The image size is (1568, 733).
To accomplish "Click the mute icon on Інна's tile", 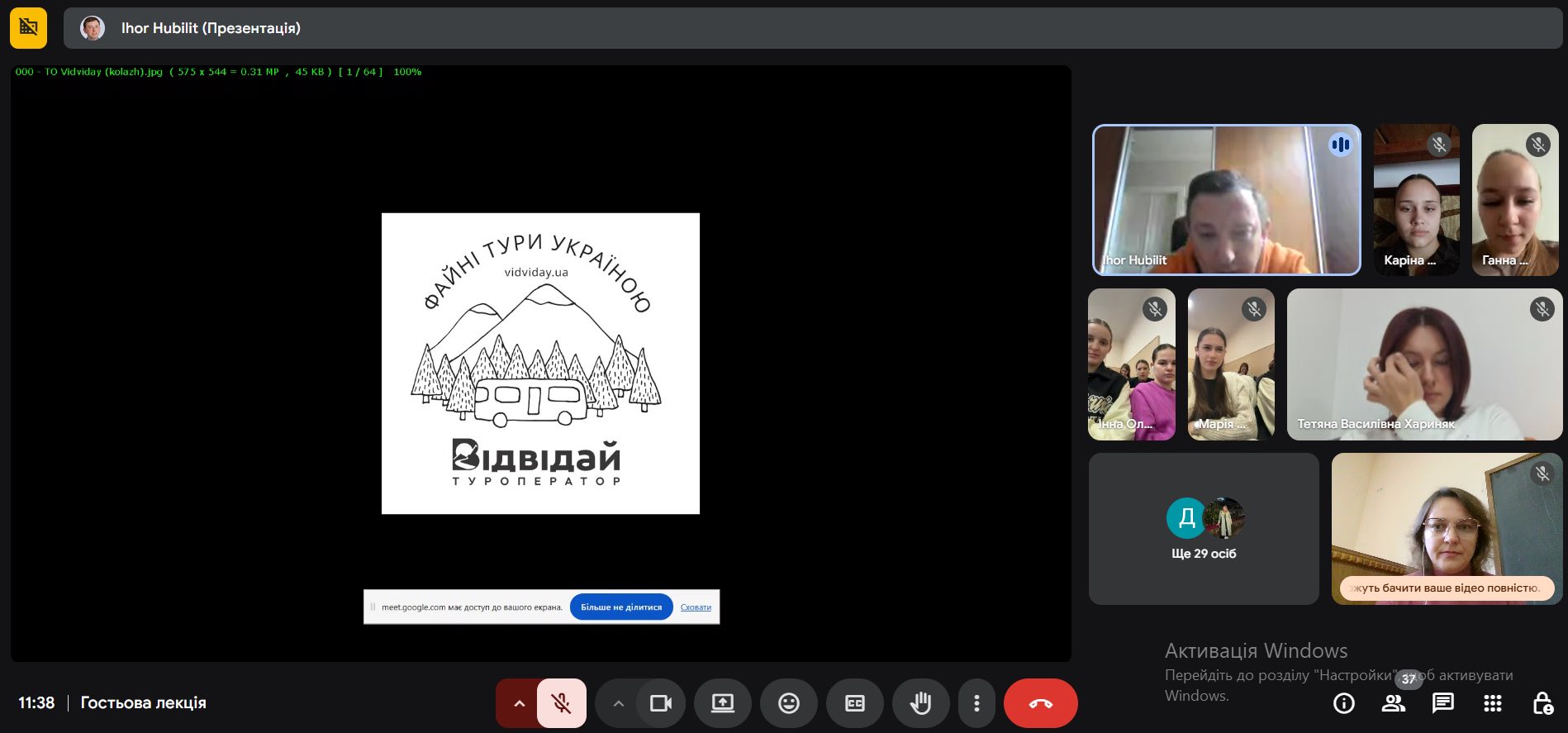I will point(1155,309).
